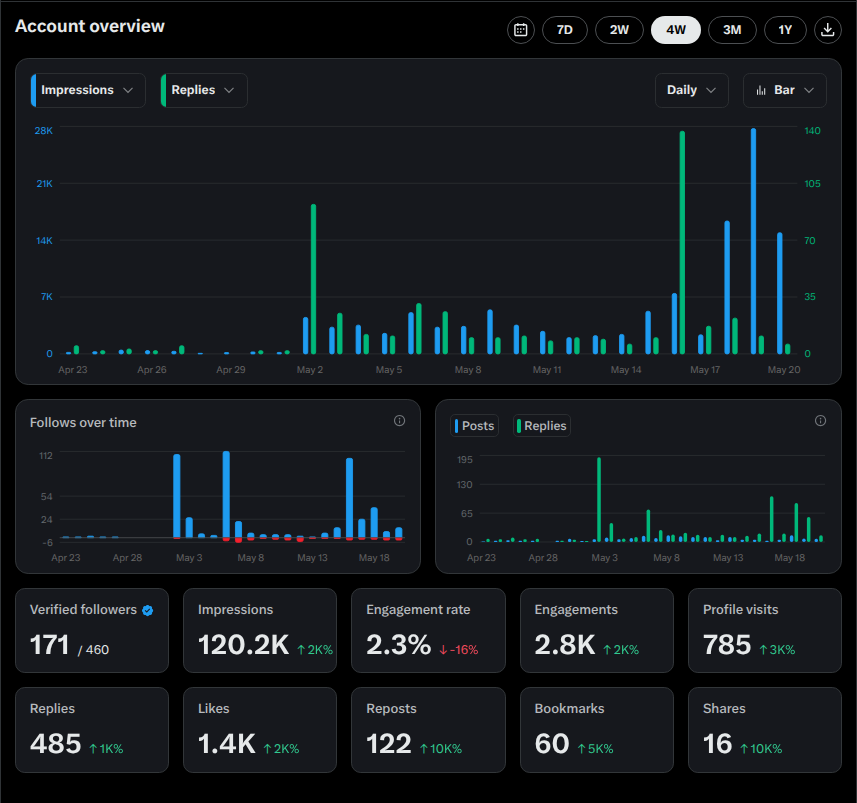The height and width of the screenshot is (803, 857).
Task: Open the Bar chart type dropdown
Action: (x=784, y=90)
